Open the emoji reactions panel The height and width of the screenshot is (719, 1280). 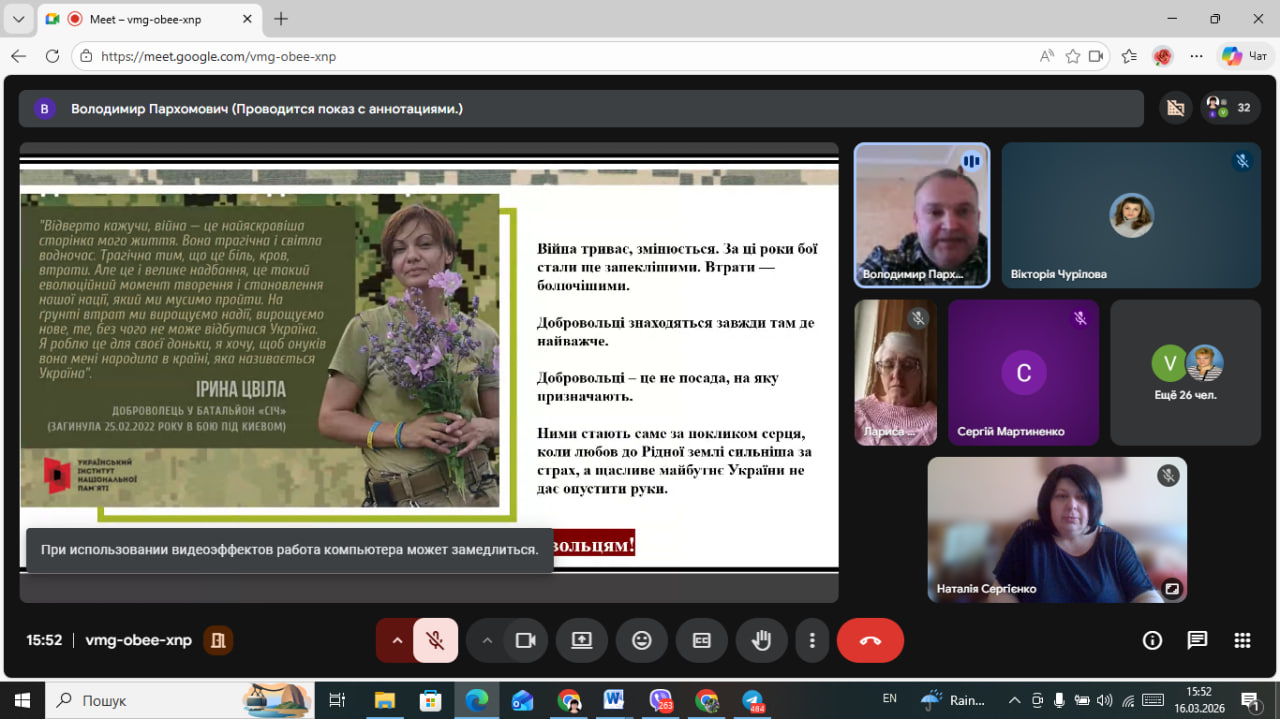pyautogui.click(x=641, y=641)
